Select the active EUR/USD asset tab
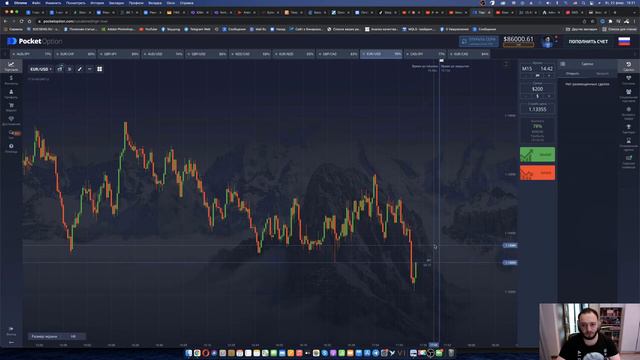Image resolution: width=640 pixels, height=360 pixels. [381, 54]
